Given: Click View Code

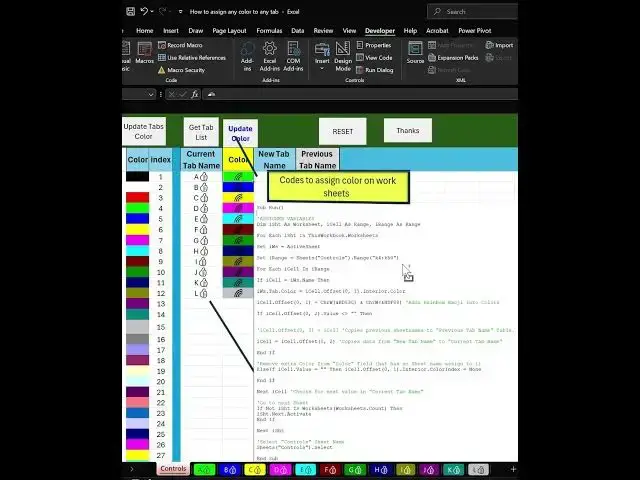Looking at the screenshot, I should pos(374,58).
